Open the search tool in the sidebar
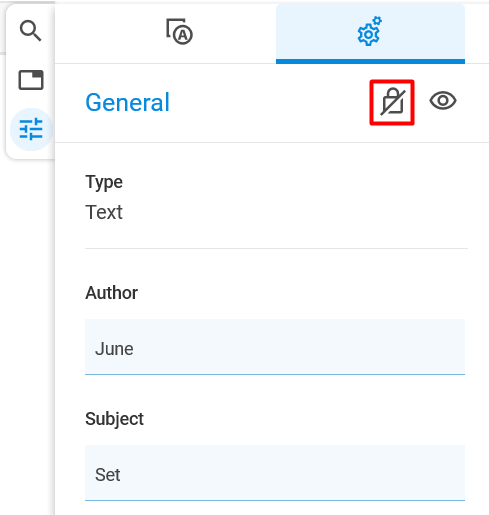 [31, 31]
